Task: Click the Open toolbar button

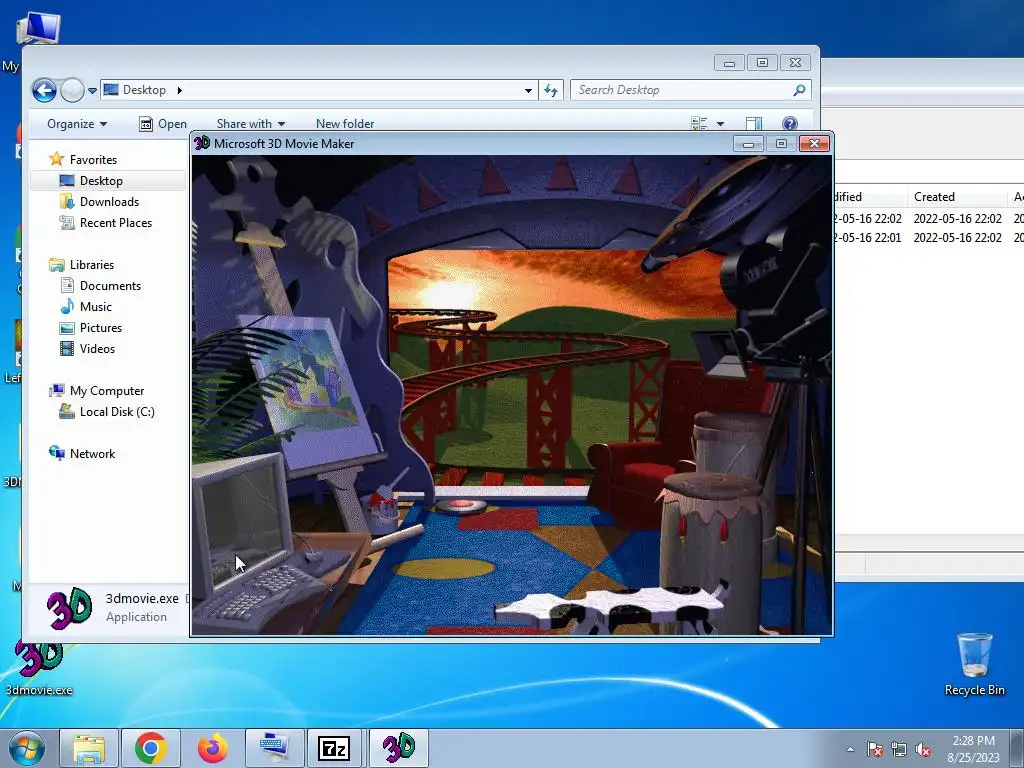Action: 163,123
